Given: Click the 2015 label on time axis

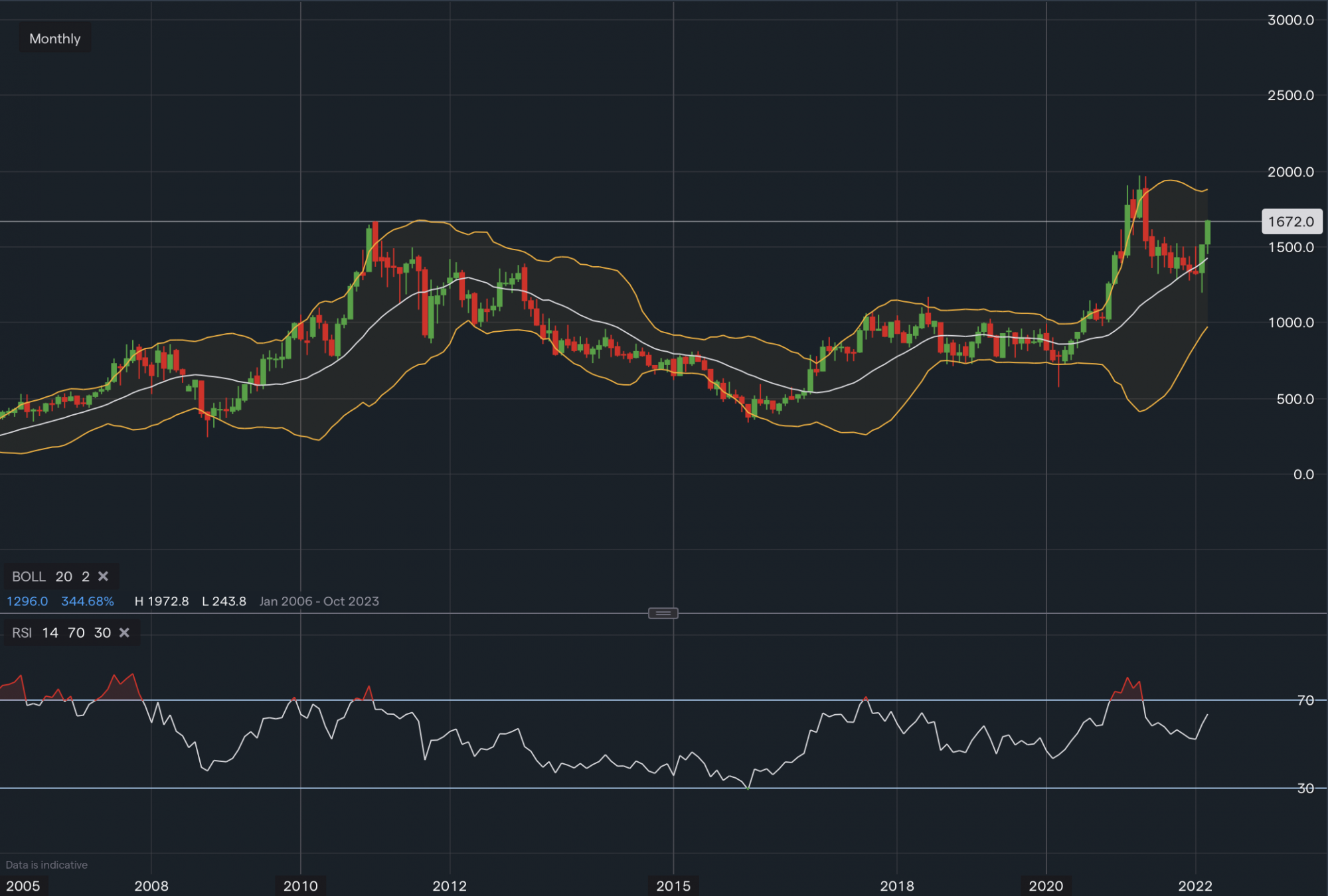Looking at the screenshot, I should 673,885.
